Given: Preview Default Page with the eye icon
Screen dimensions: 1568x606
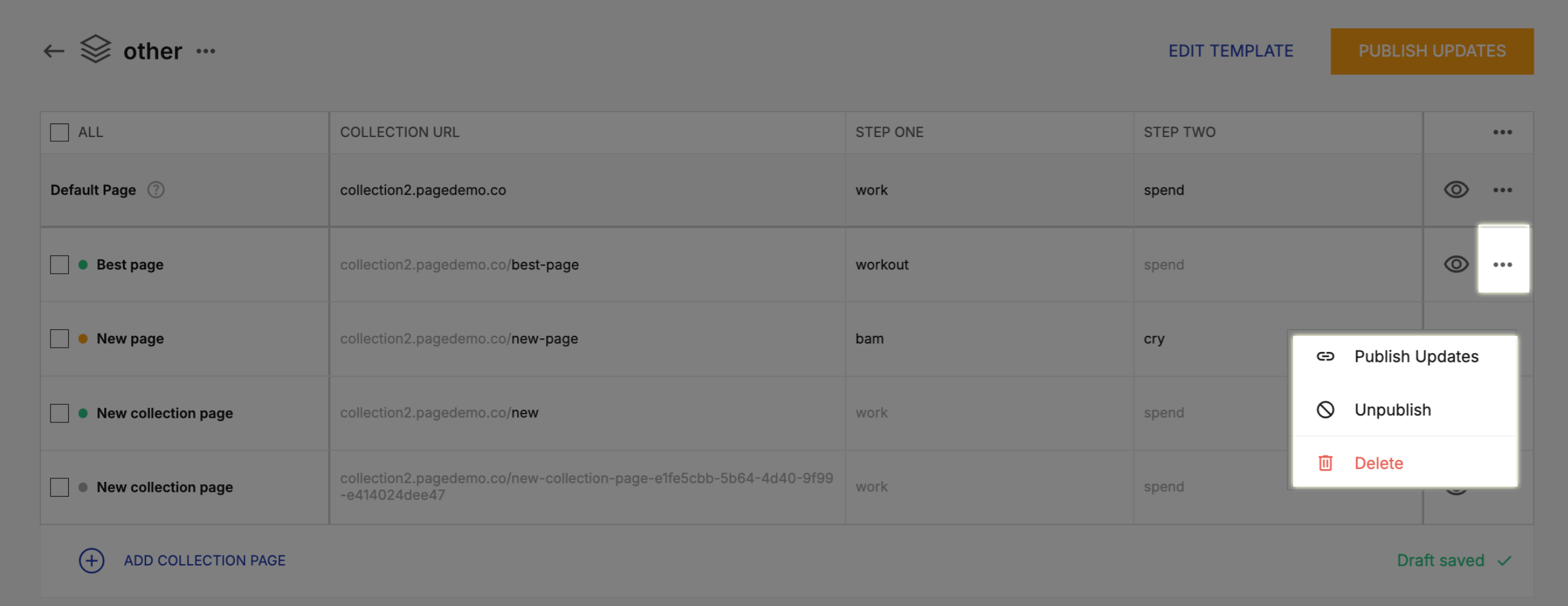Looking at the screenshot, I should coord(1456,190).
